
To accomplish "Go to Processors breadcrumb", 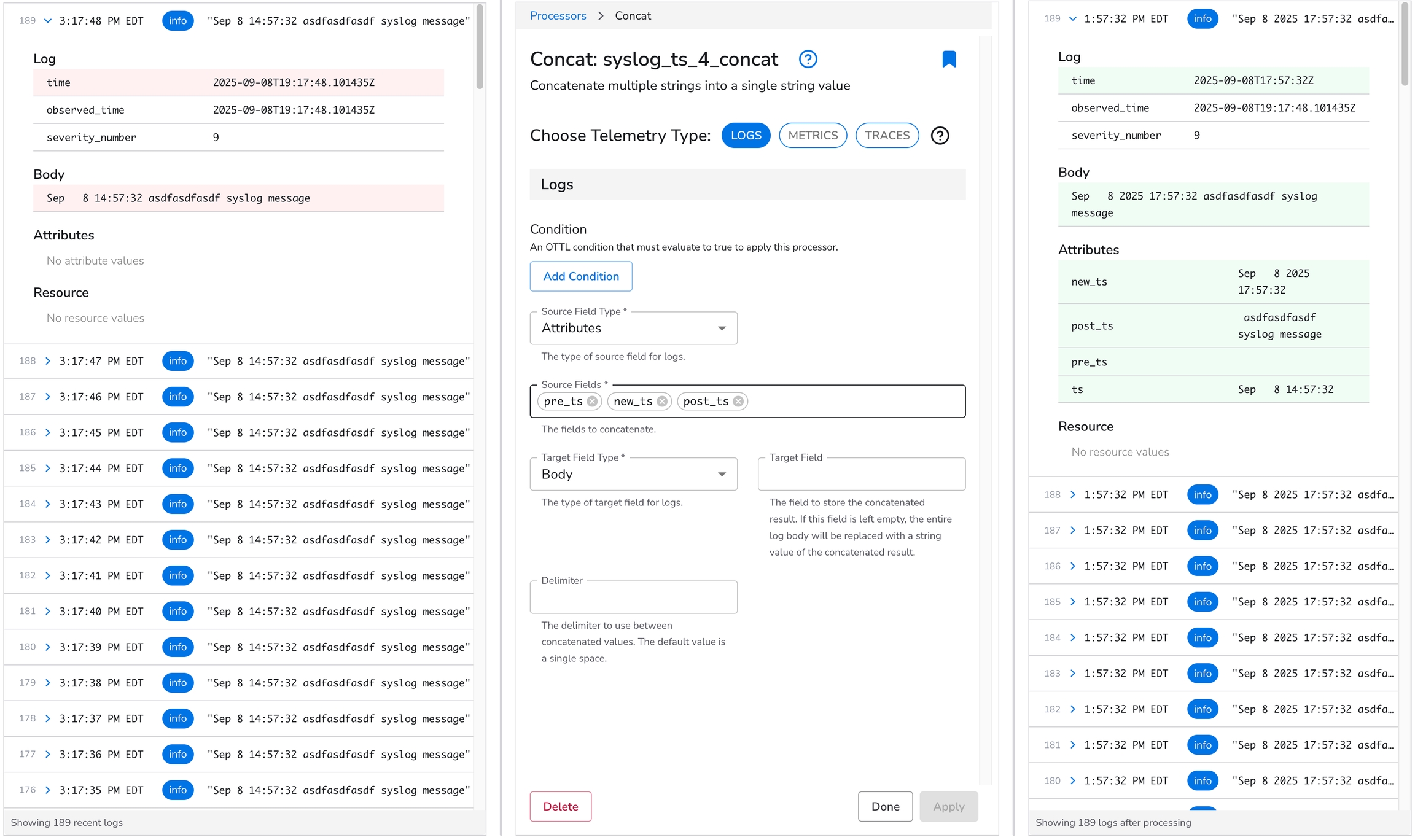I will pyautogui.click(x=558, y=16).
